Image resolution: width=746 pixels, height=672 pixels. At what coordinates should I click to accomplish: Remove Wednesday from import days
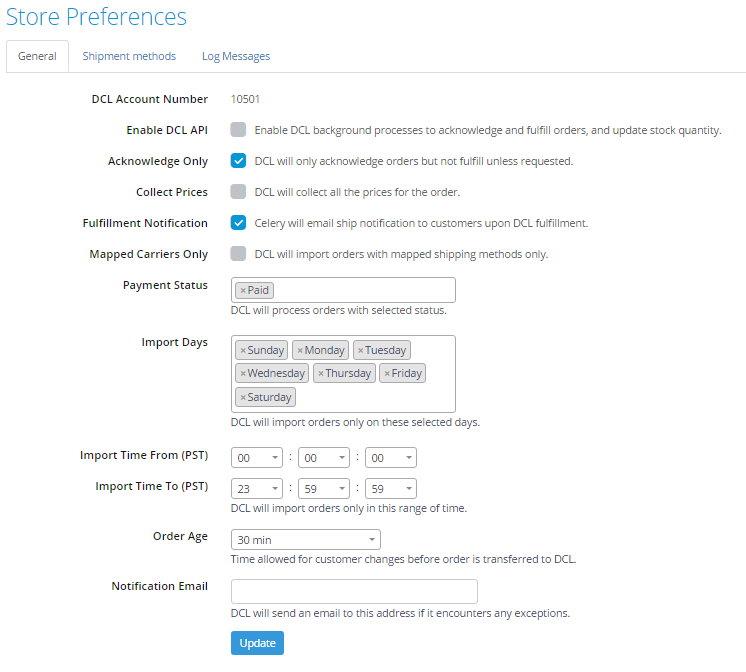(243, 373)
